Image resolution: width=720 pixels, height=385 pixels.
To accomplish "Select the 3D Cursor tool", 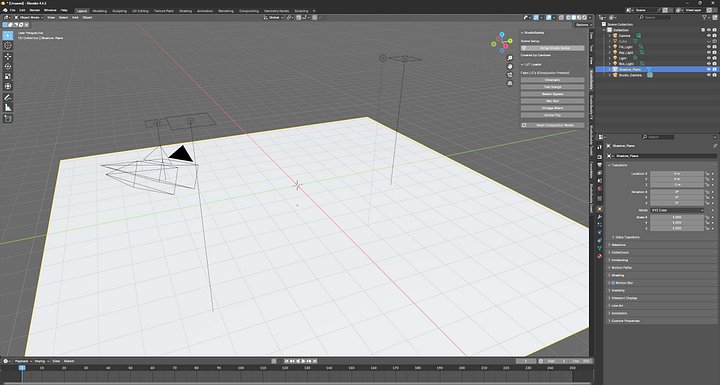I will [x=8, y=45].
